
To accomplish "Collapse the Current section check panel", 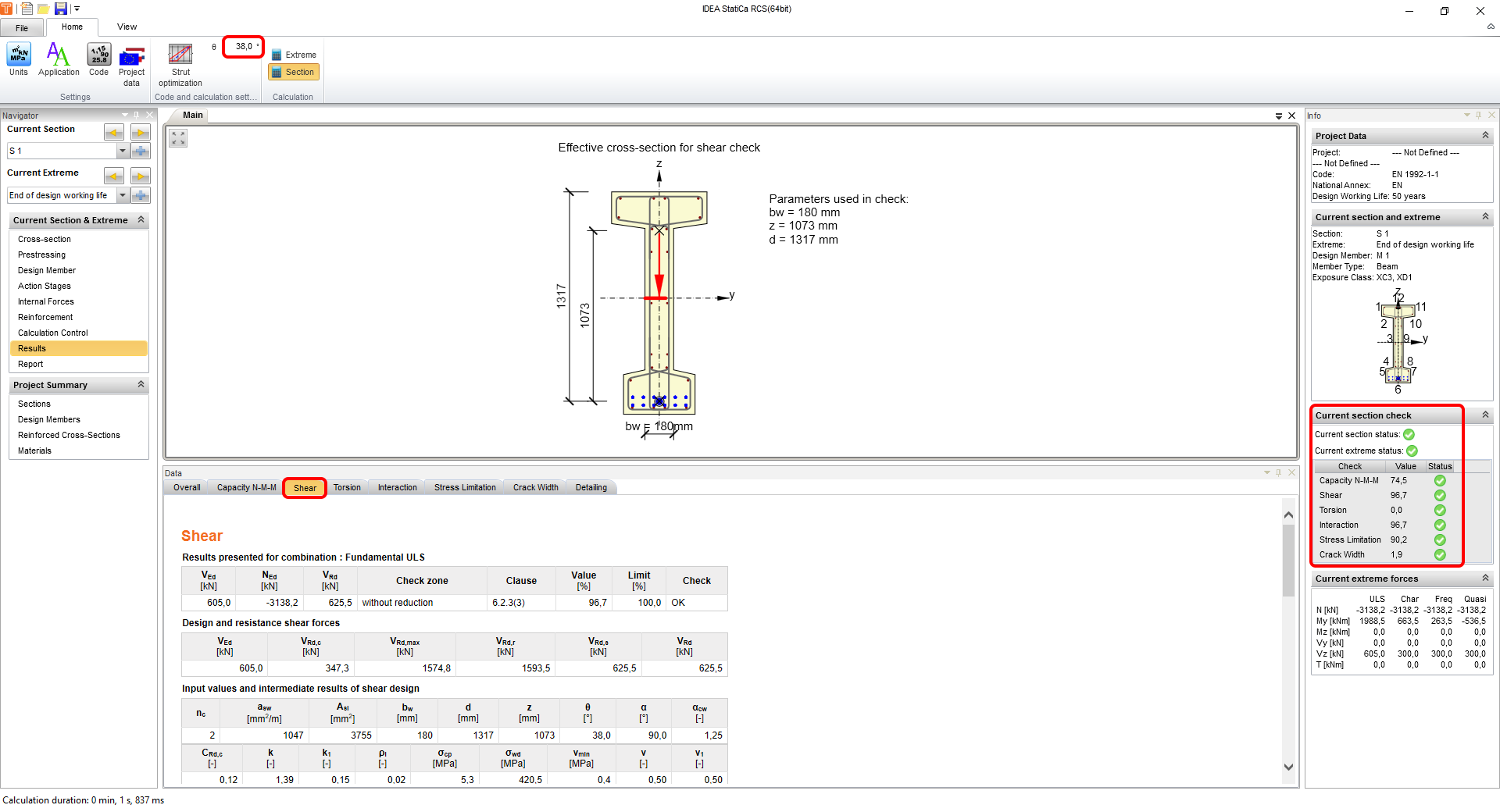I will [1485, 415].
